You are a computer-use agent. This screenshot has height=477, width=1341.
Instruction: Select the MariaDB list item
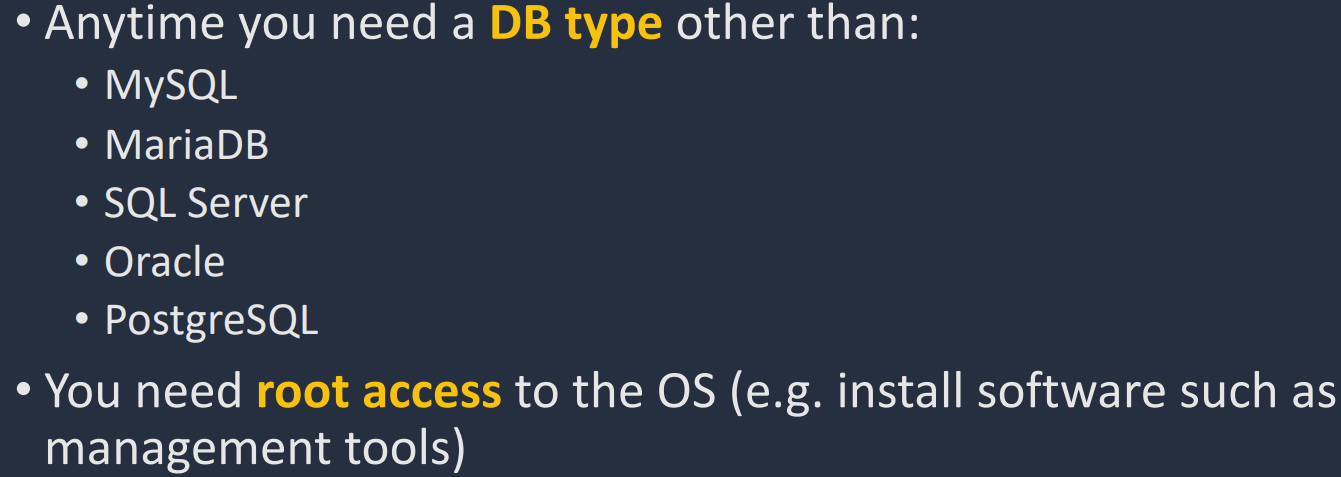186,145
